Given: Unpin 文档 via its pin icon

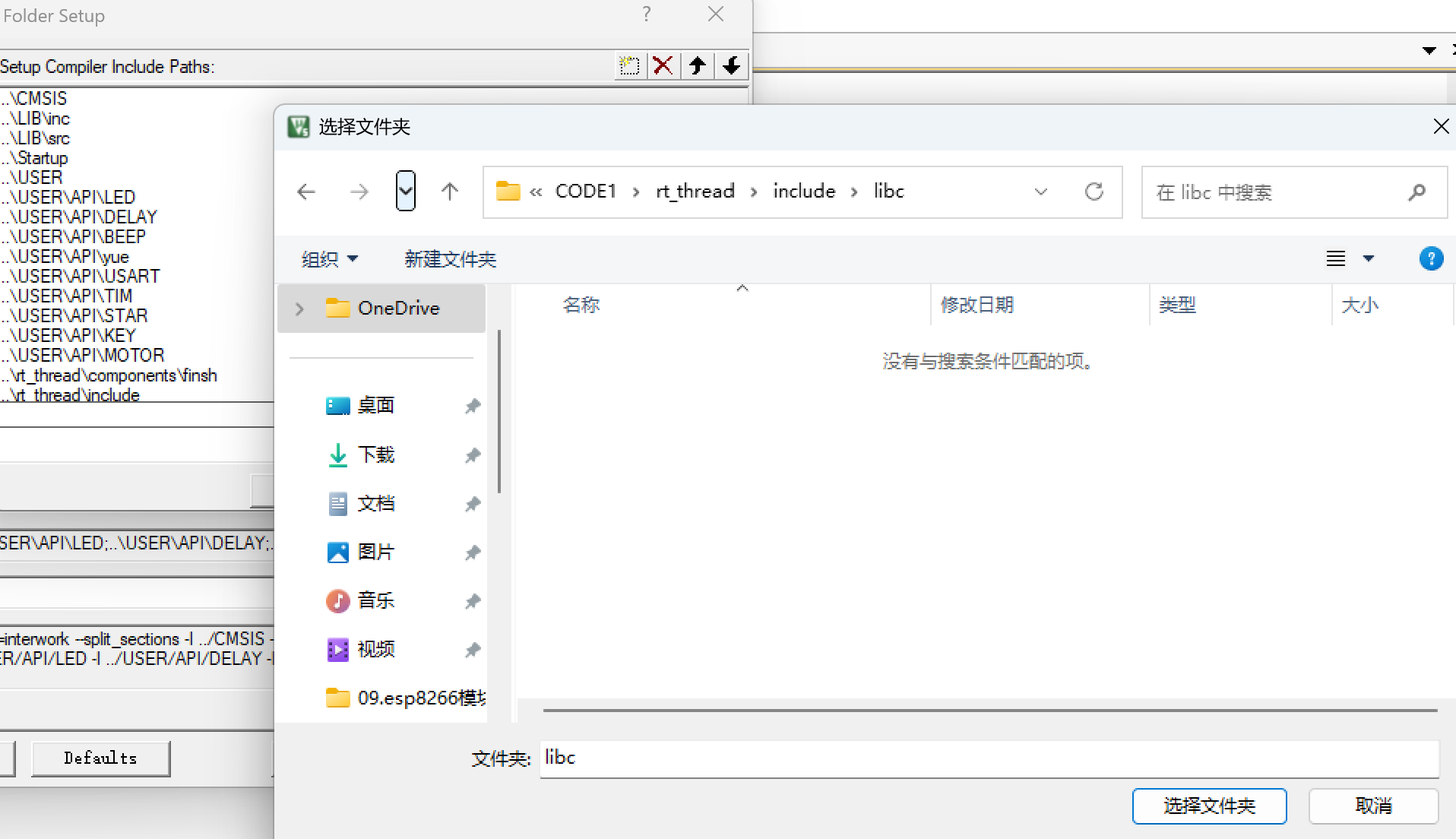Looking at the screenshot, I should click(473, 503).
